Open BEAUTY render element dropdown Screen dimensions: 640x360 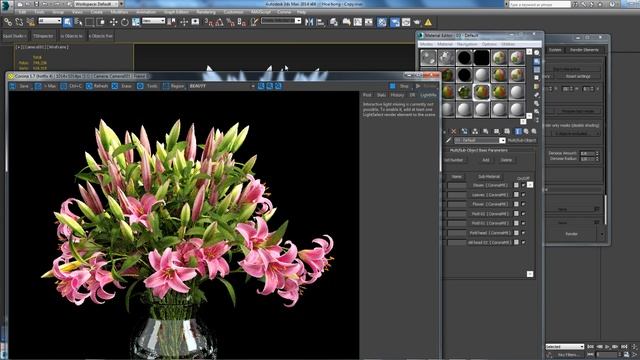222,86
